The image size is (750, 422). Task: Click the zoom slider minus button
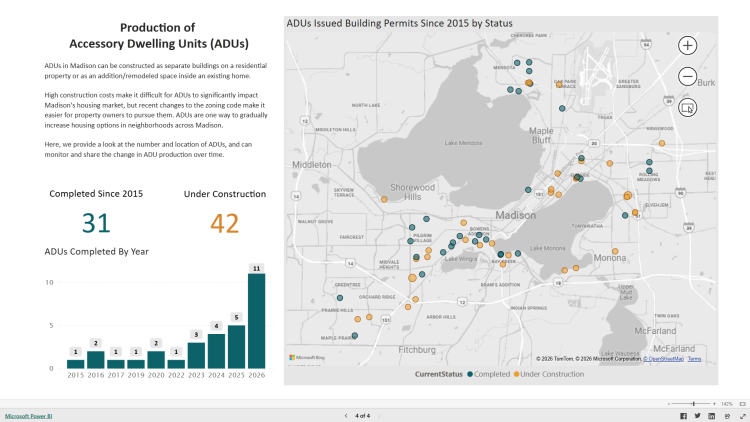click(669, 404)
